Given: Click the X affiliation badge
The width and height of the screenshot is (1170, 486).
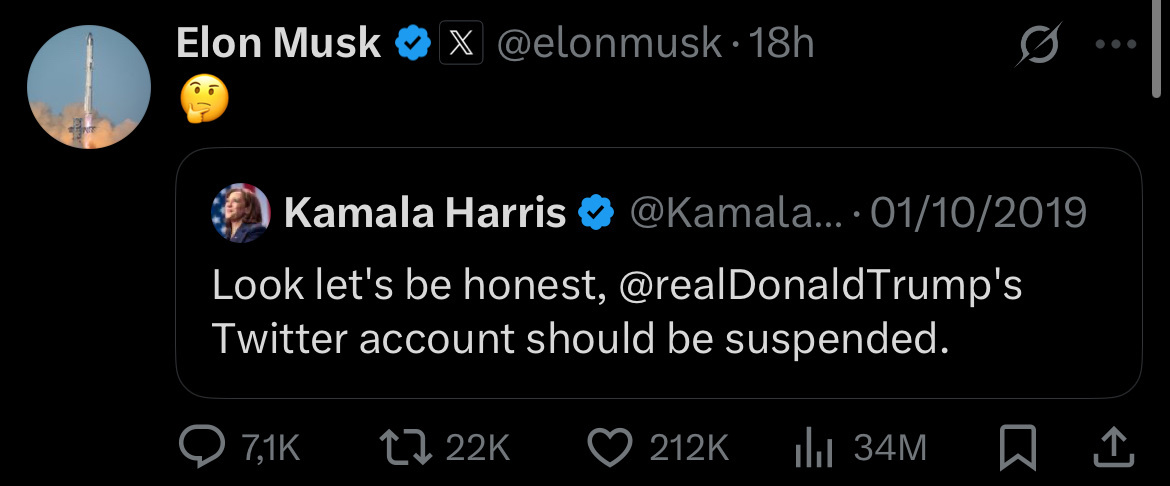Looking at the screenshot, I should tap(461, 44).
